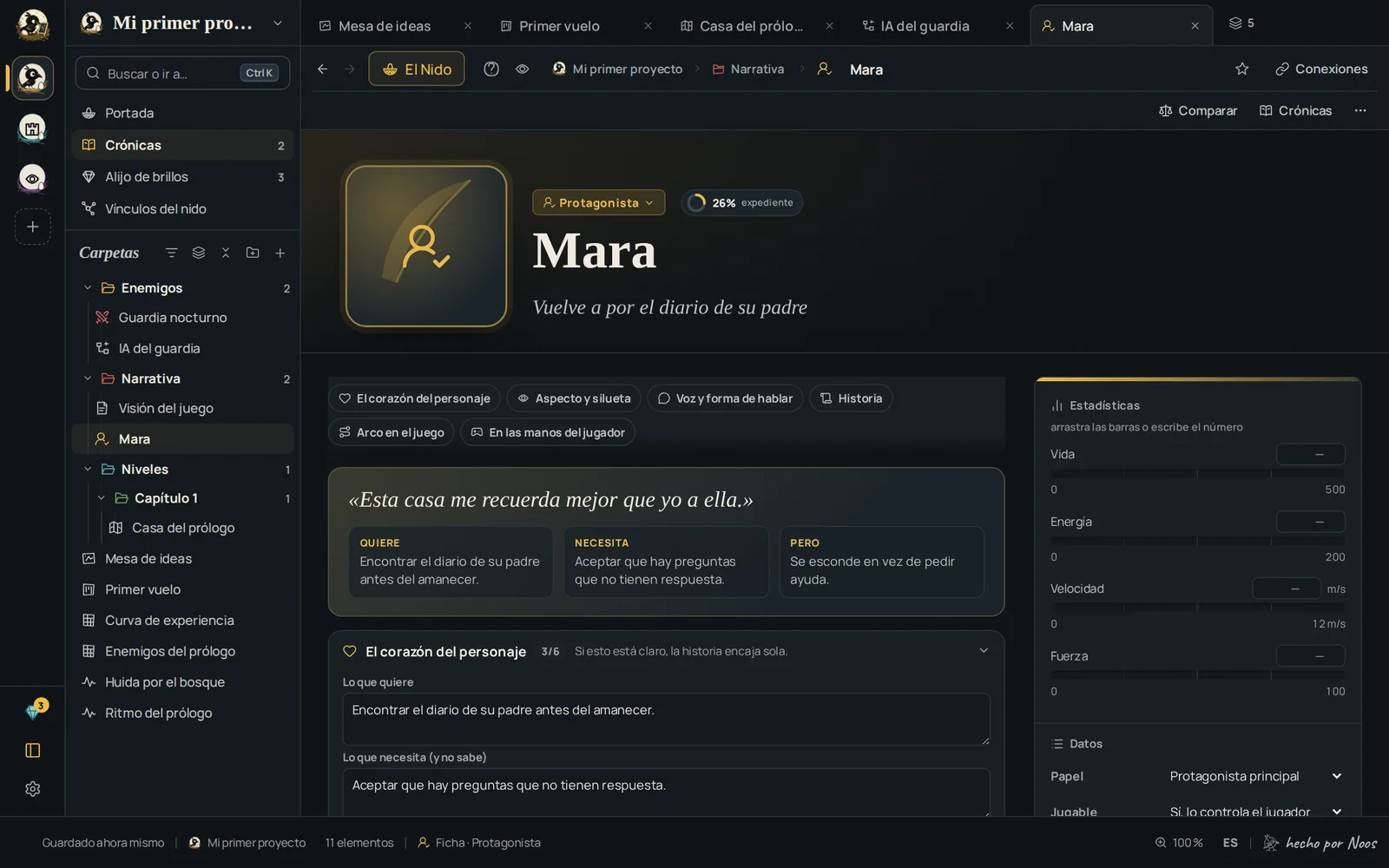Collapse all folders icon in Carpetas
The image size is (1389, 868).
click(226, 253)
